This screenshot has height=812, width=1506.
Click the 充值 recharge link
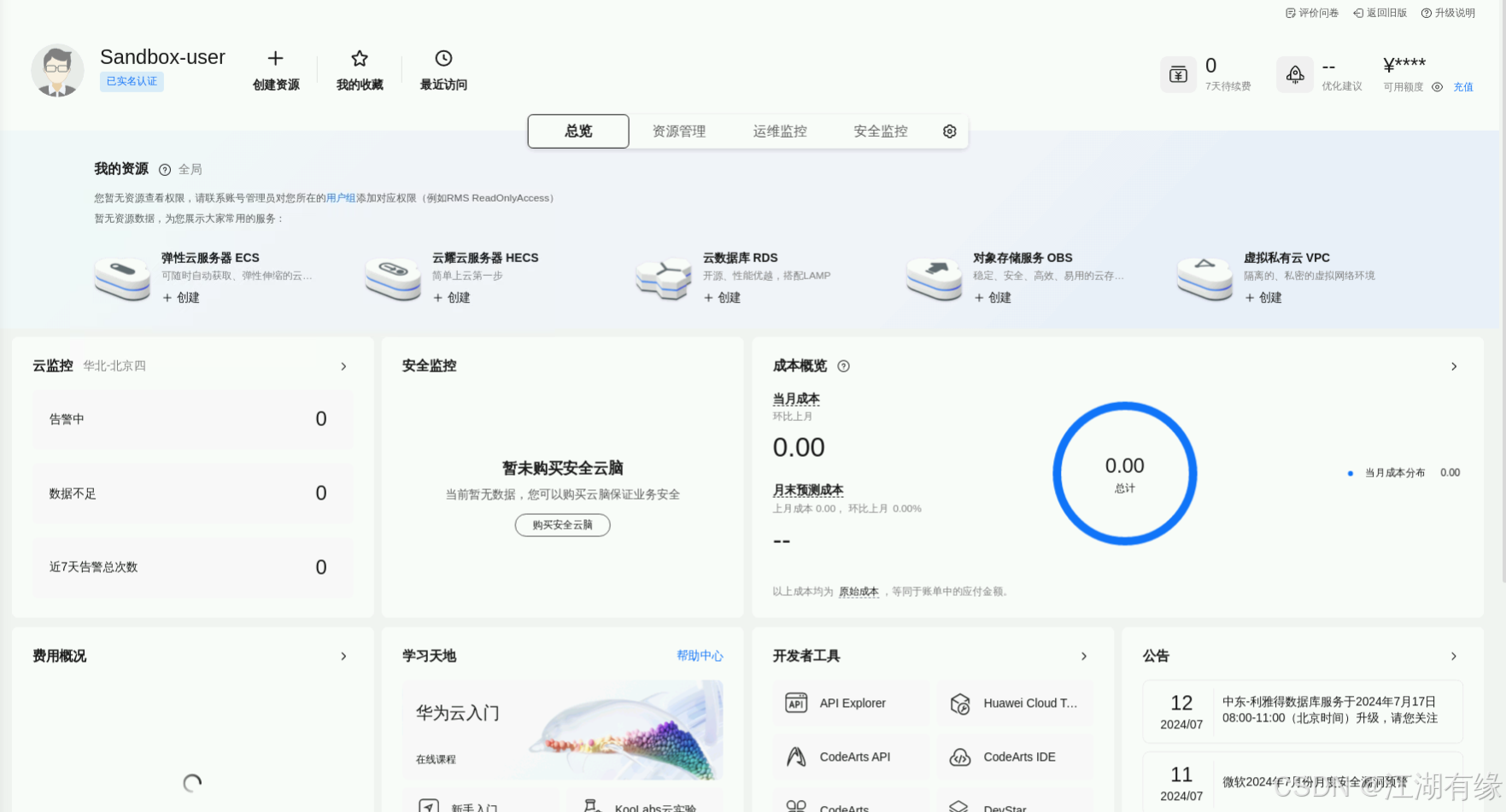point(1462,87)
